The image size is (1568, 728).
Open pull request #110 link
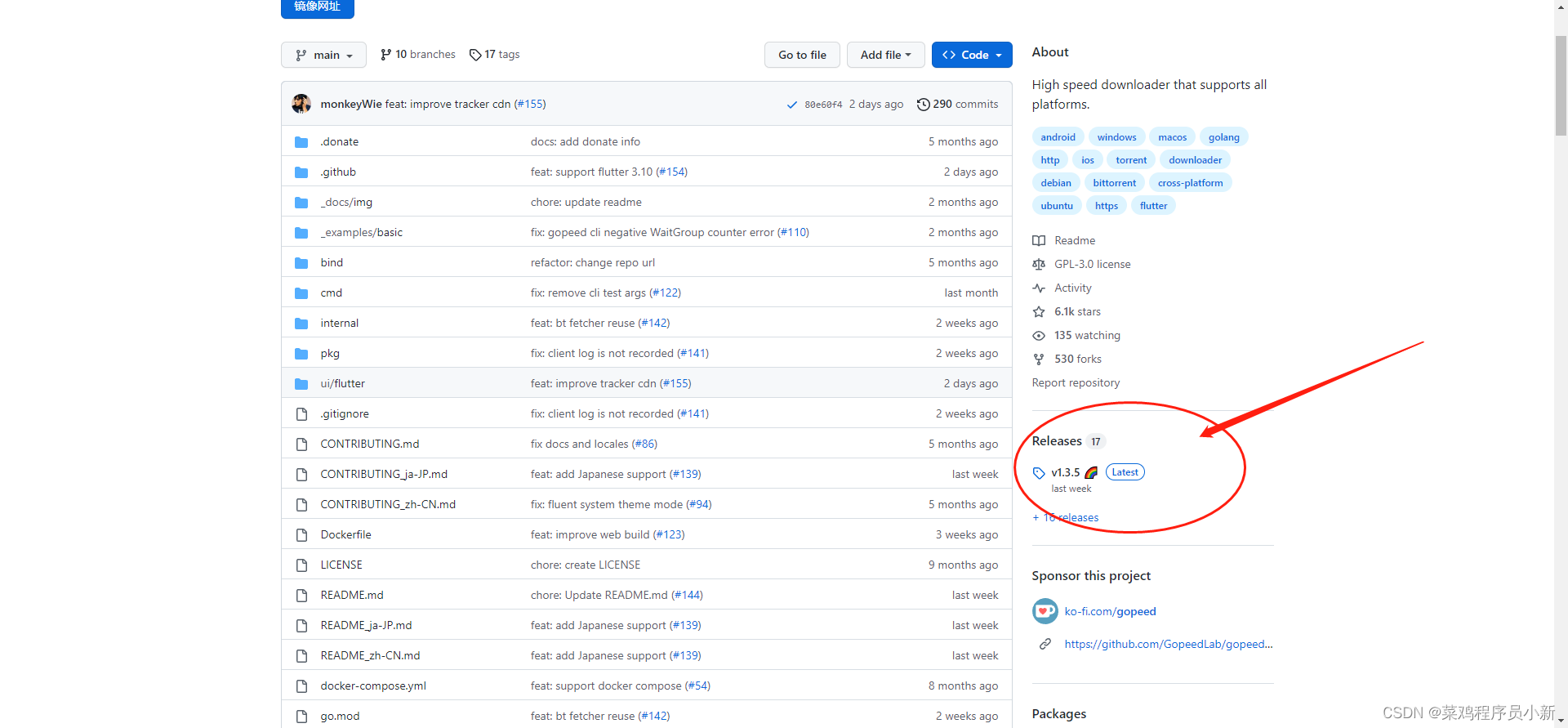pos(793,232)
